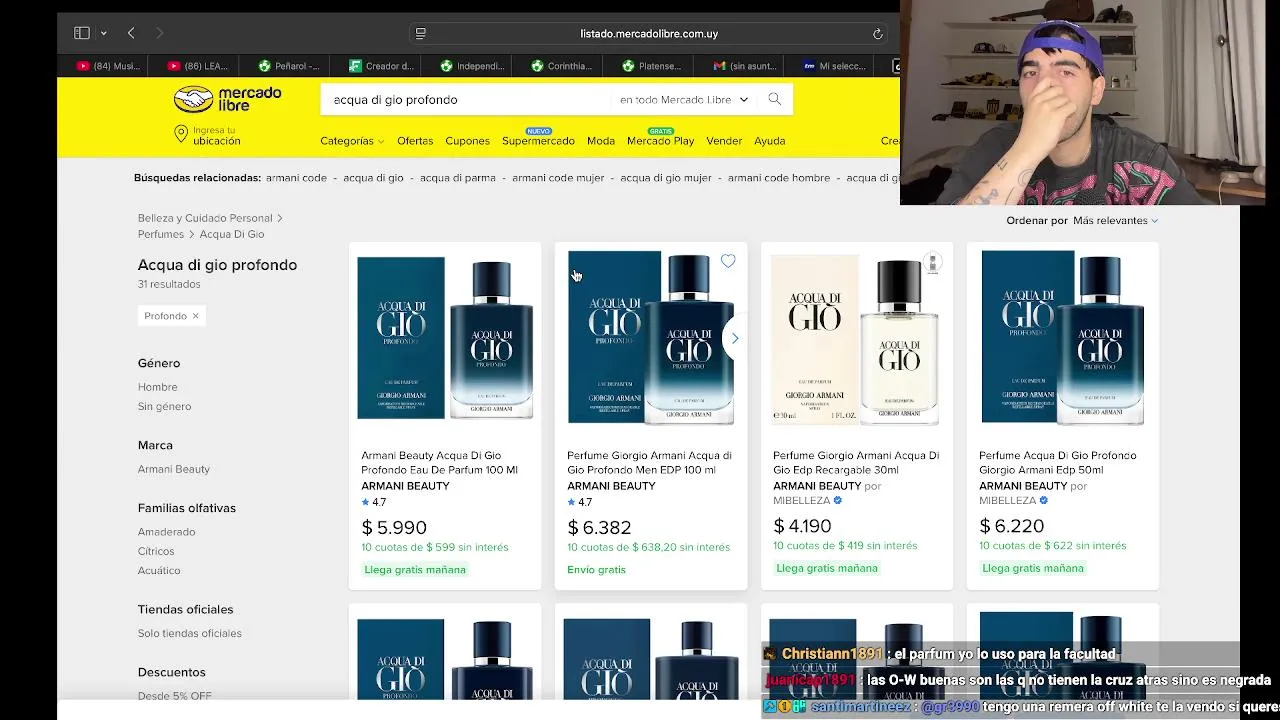Open "Ingresa tu ubicación" link
Image resolution: width=1280 pixels, height=720 pixels.
[x=216, y=135]
